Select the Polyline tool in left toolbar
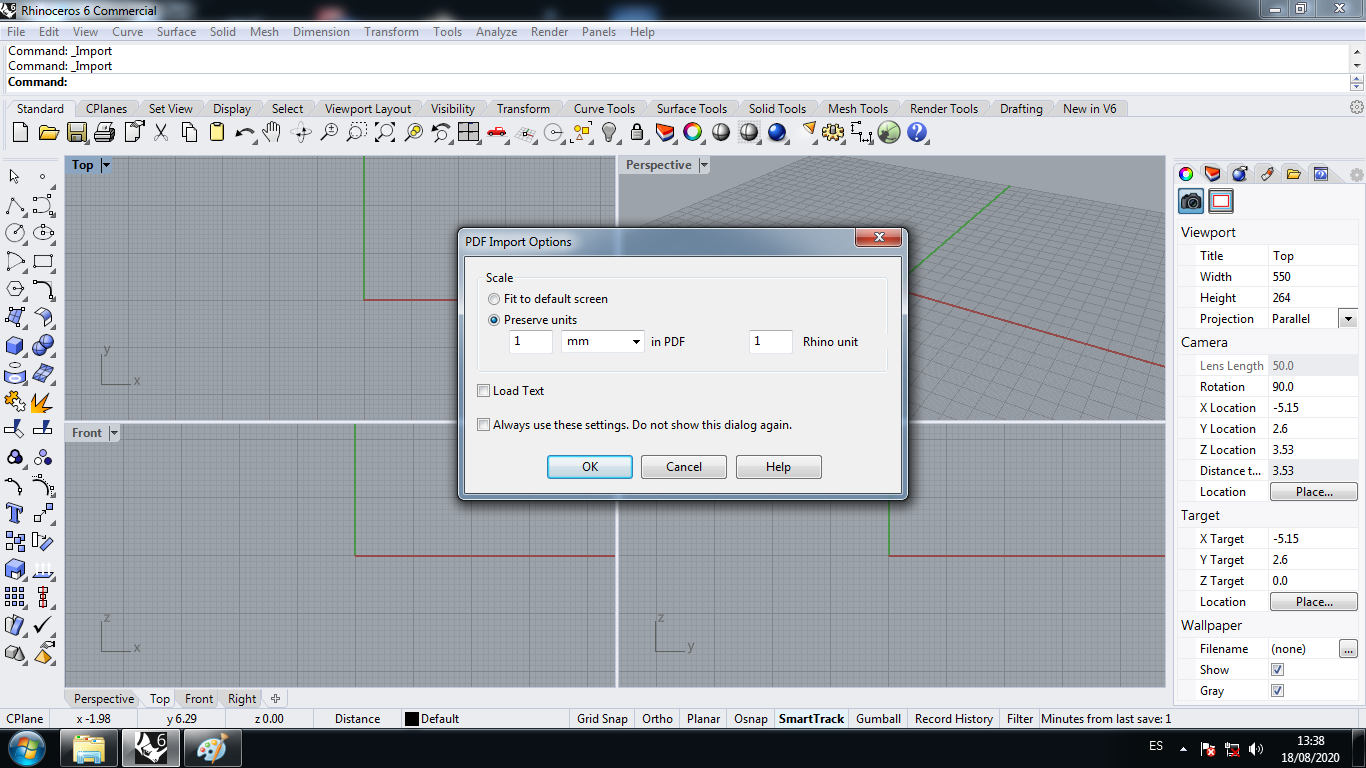The image size is (1366, 768). (15, 206)
